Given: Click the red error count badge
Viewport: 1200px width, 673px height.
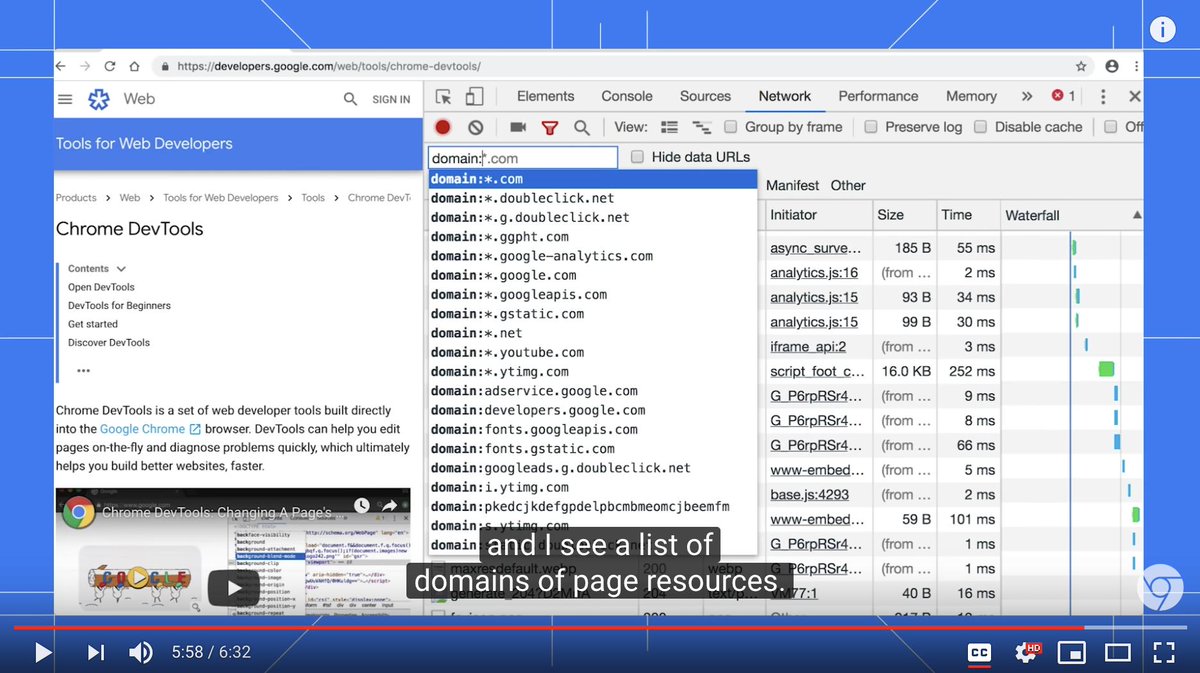Looking at the screenshot, I should pos(1063,96).
